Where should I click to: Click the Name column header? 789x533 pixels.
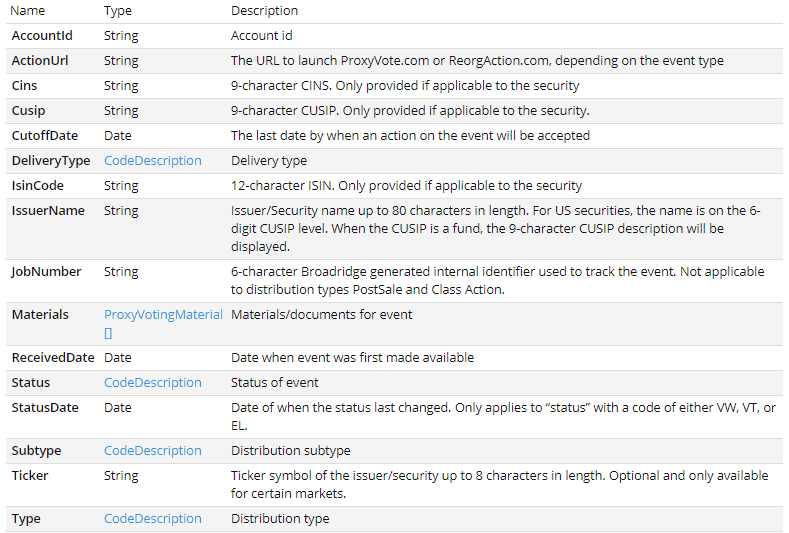tap(28, 11)
